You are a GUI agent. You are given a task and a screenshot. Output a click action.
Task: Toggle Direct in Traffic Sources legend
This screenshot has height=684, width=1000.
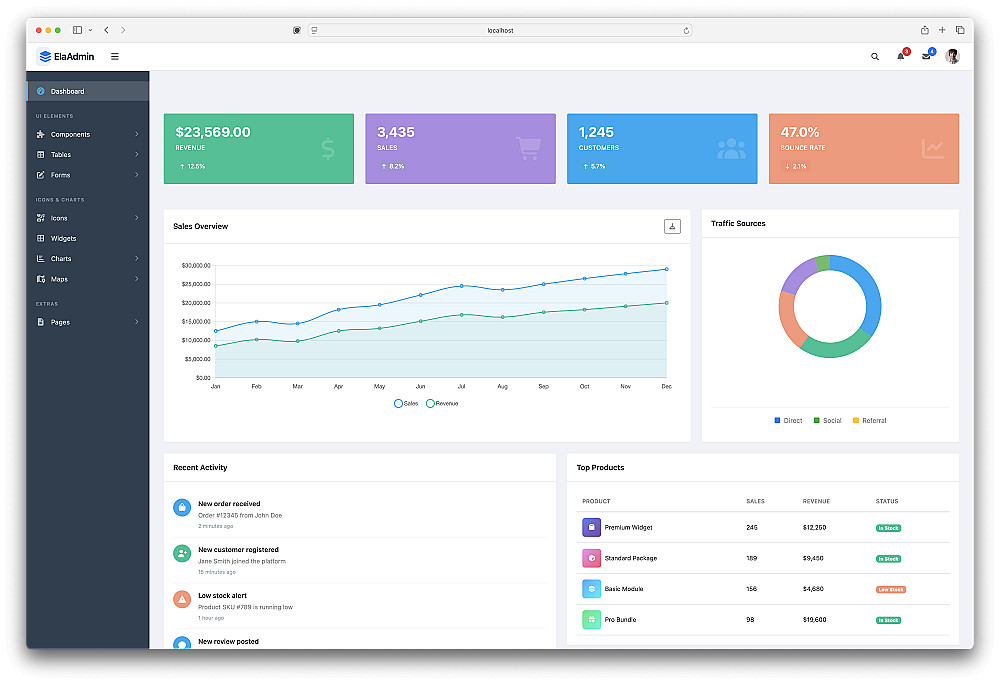click(788, 421)
